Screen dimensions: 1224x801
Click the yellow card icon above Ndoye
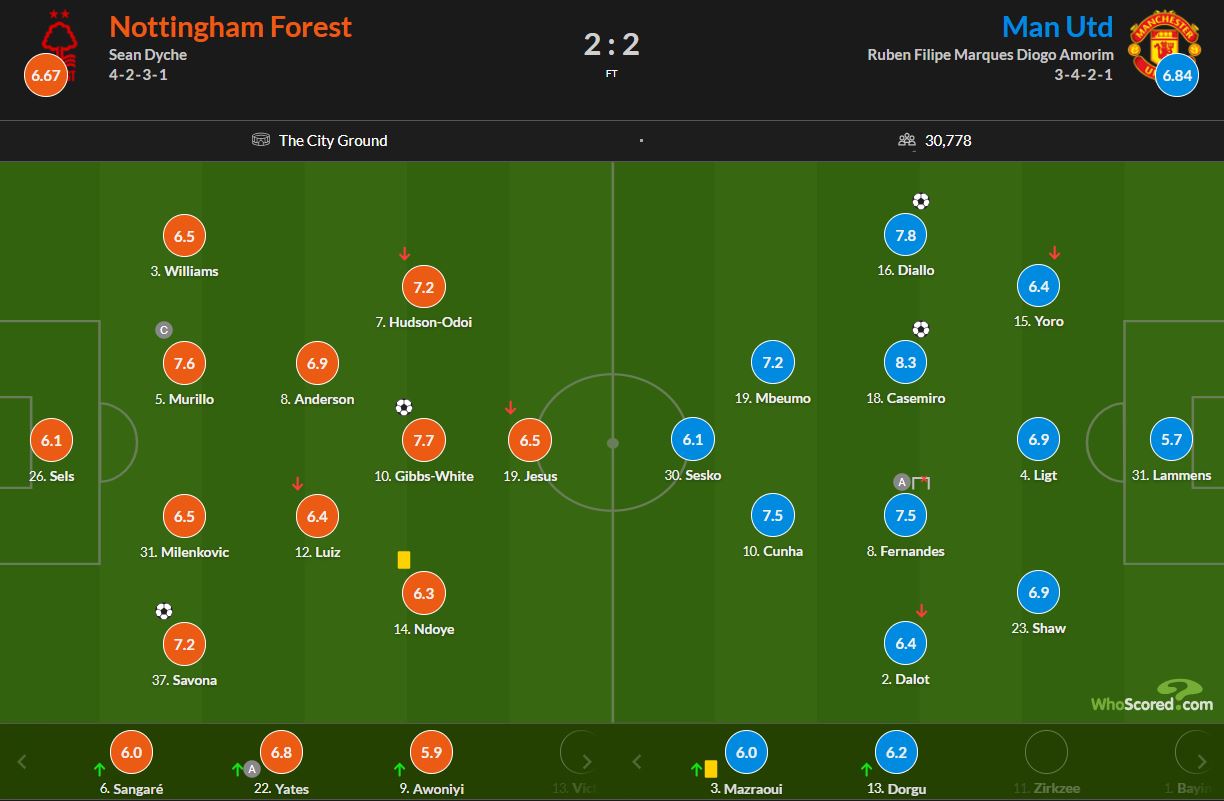click(x=404, y=560)
